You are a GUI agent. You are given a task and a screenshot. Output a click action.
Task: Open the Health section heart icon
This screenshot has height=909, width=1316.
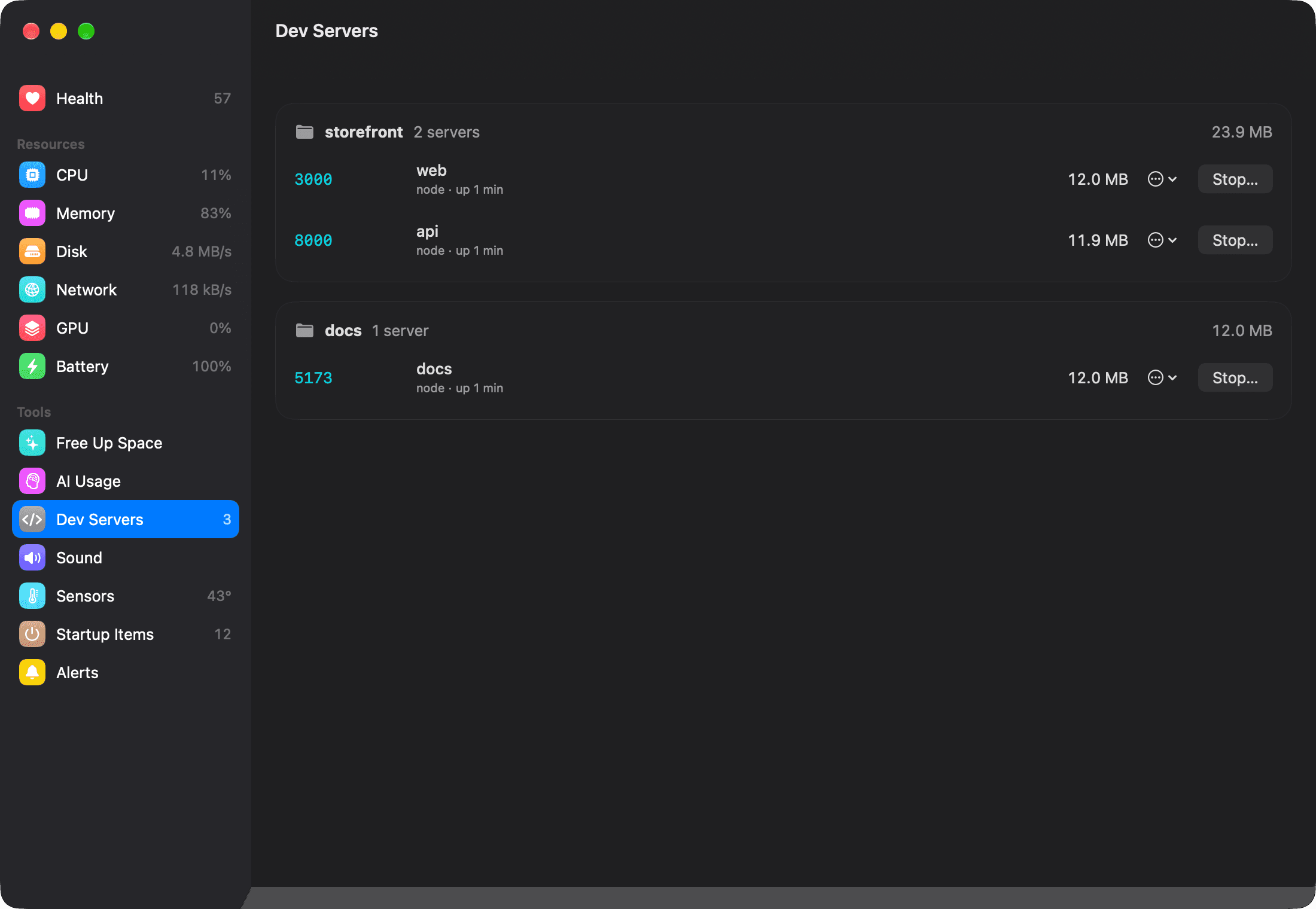coord(32,98)
